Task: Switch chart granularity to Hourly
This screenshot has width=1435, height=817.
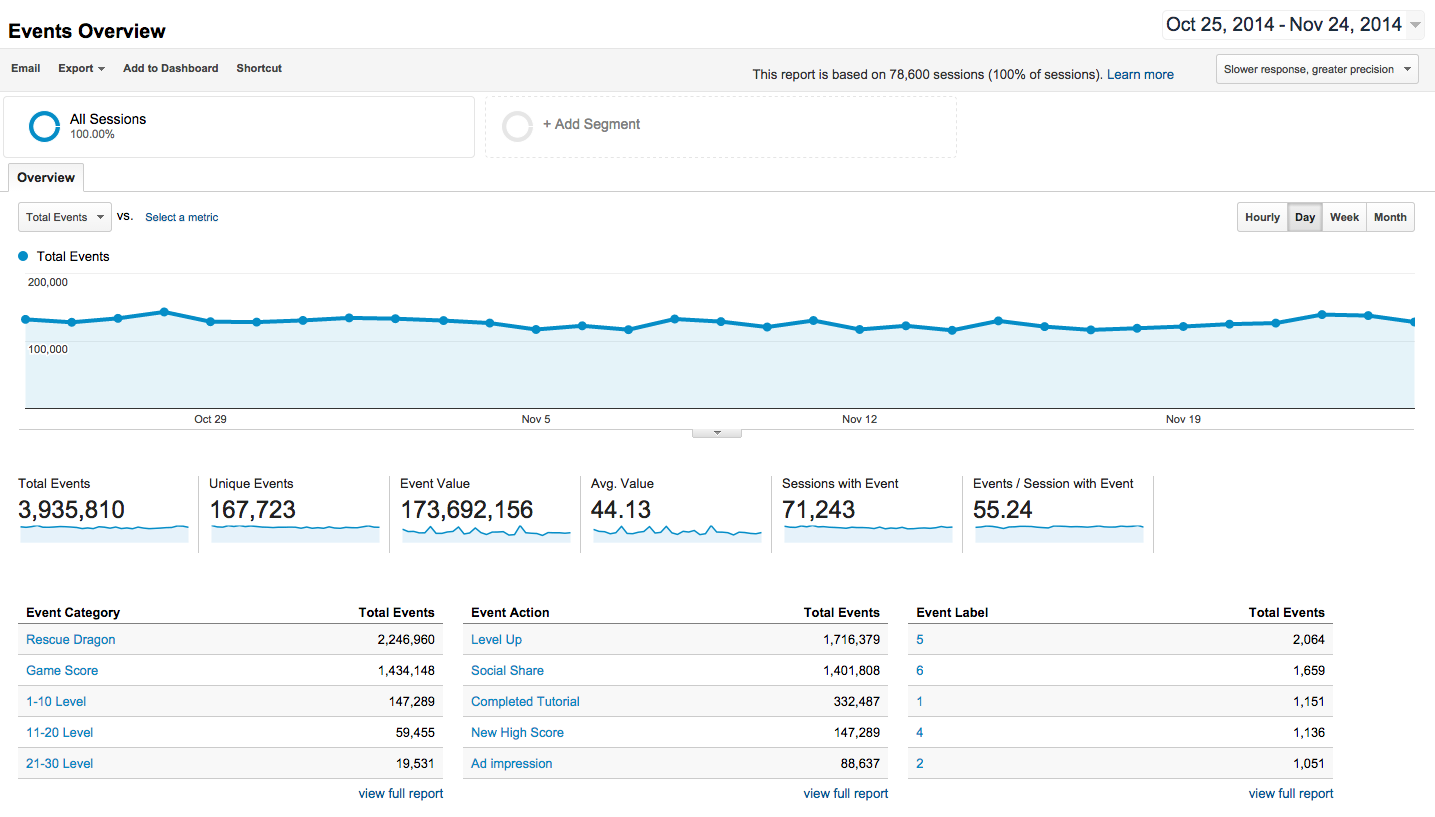Action: [x=1262, y=217]
